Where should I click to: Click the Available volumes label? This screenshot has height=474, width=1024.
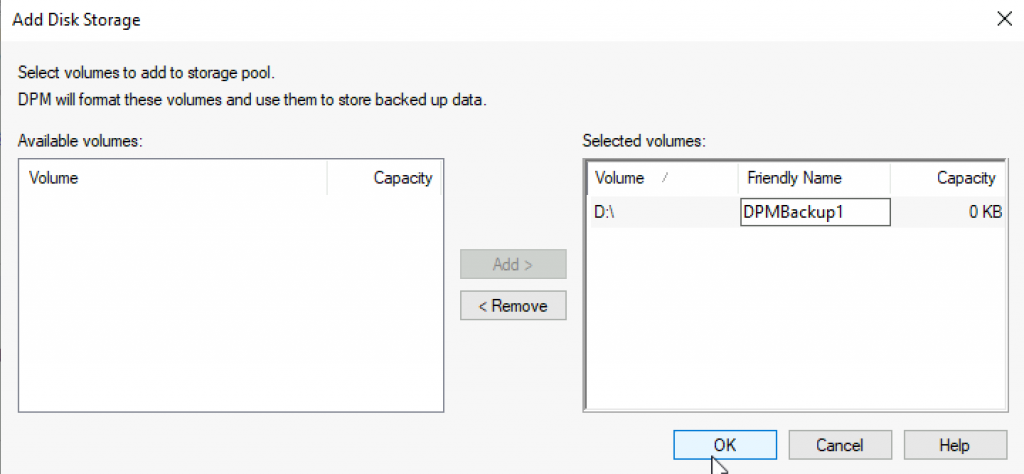click(x=80, y=140)
